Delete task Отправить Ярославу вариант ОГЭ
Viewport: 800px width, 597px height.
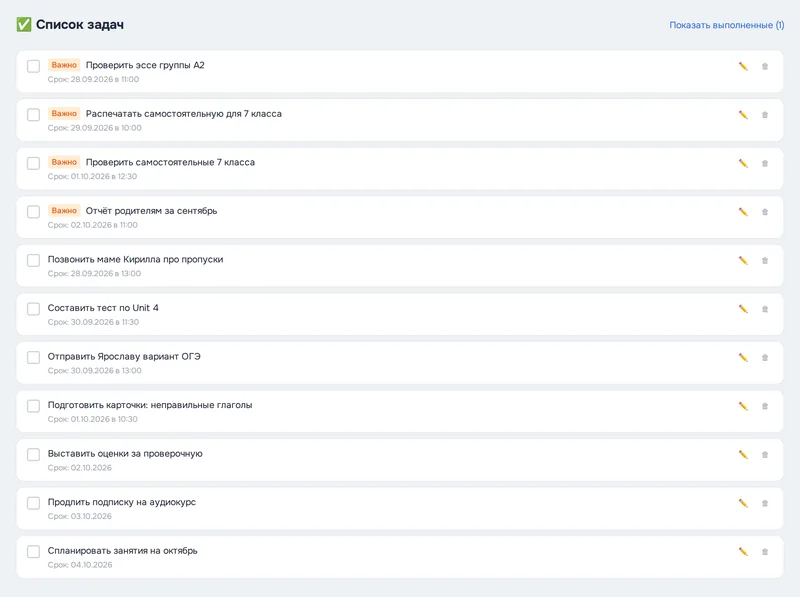765,358
